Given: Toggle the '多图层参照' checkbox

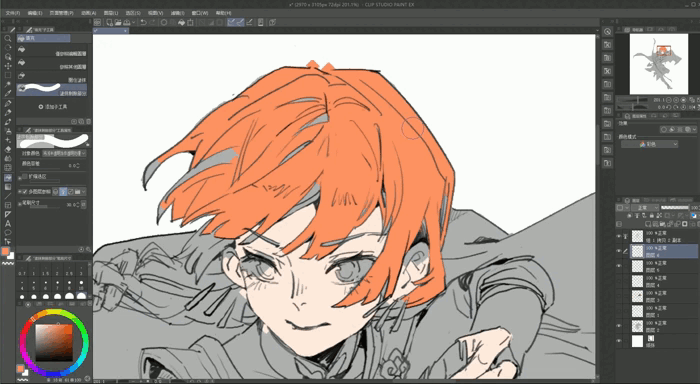Looking at the screenshot, I should (25, 192).
